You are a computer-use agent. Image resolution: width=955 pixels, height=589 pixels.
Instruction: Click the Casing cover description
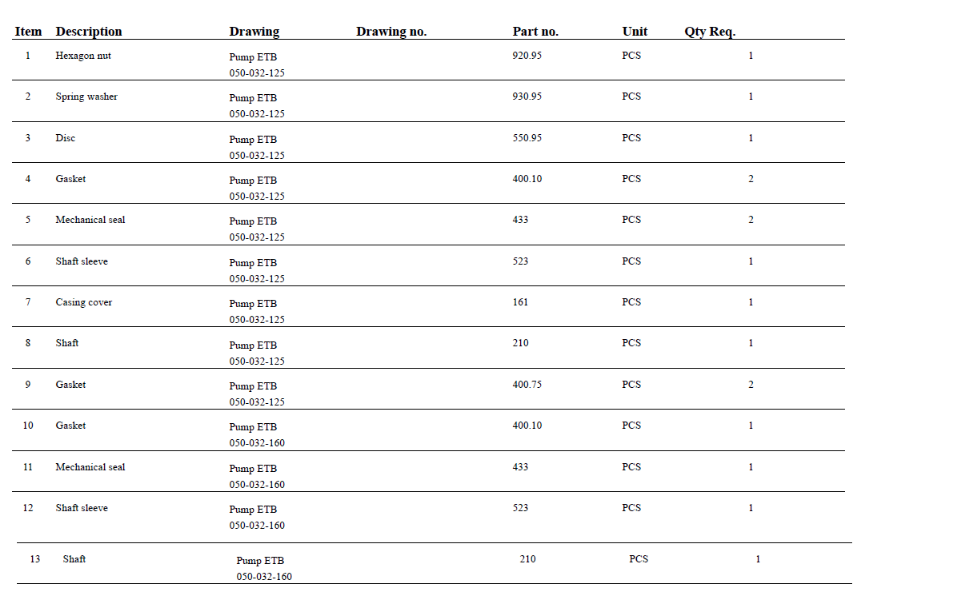click(84, 302)
